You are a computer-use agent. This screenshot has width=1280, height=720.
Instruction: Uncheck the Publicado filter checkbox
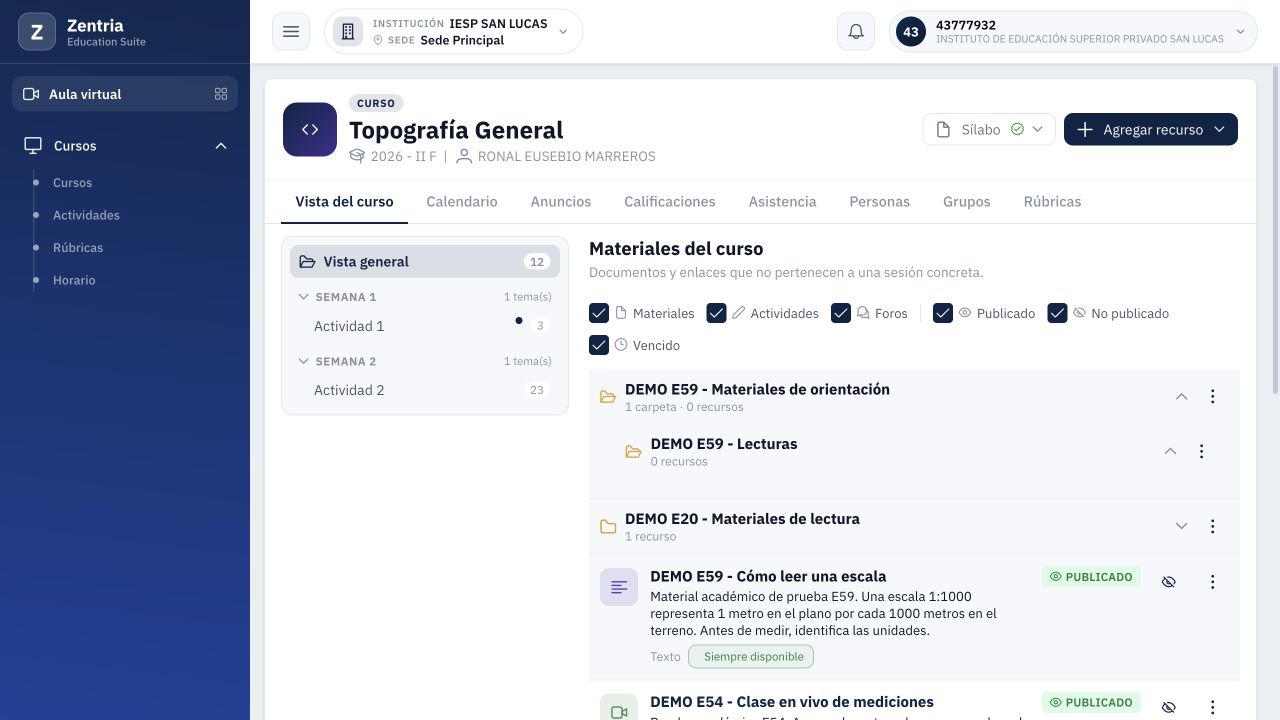pyautogui.click(x=943, y=313)
